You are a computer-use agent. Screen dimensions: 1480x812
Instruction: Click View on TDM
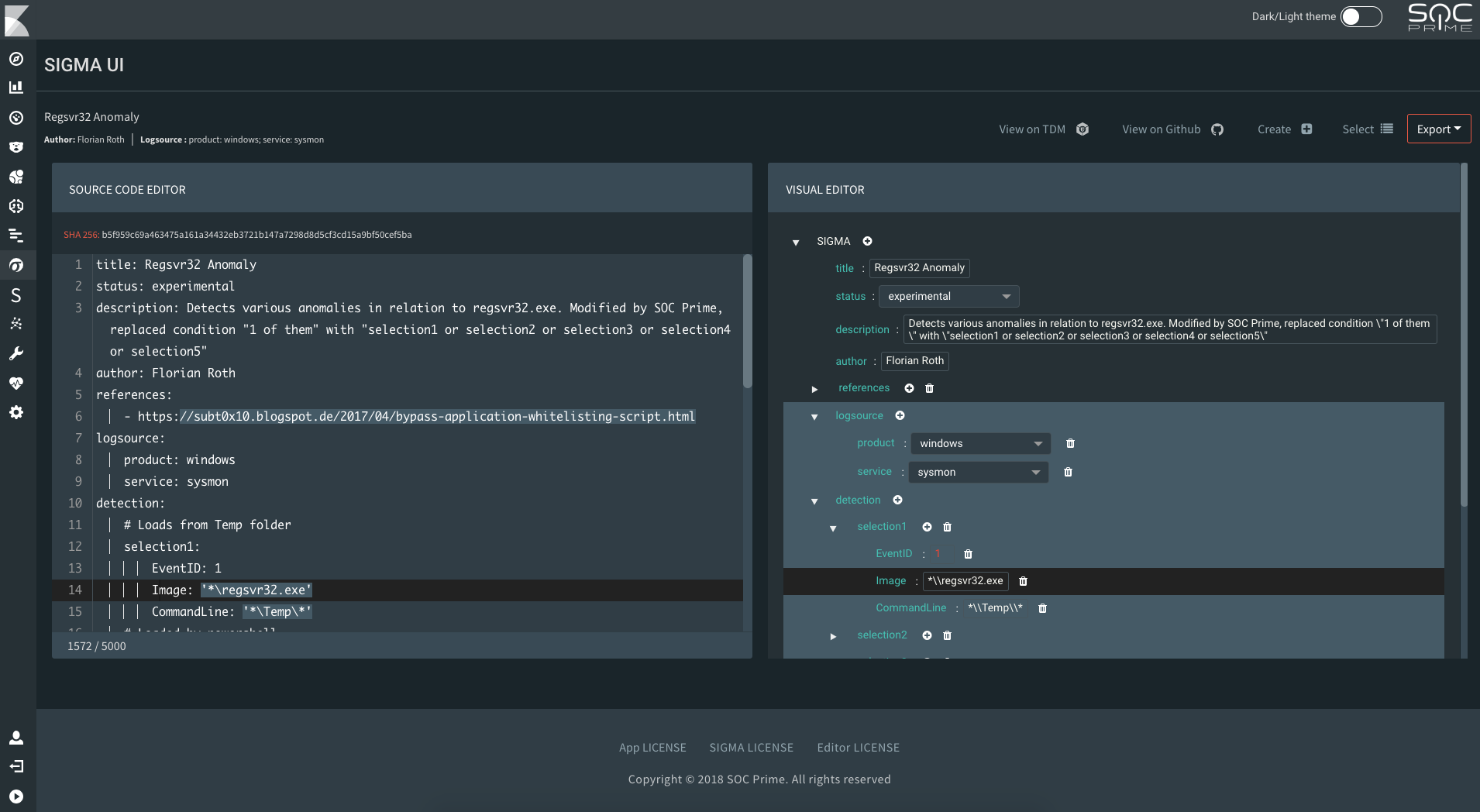(1044, 129)
